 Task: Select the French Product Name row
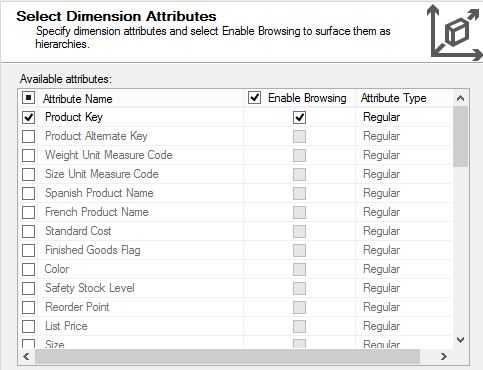pyautogui.click(x=235, y=212)
